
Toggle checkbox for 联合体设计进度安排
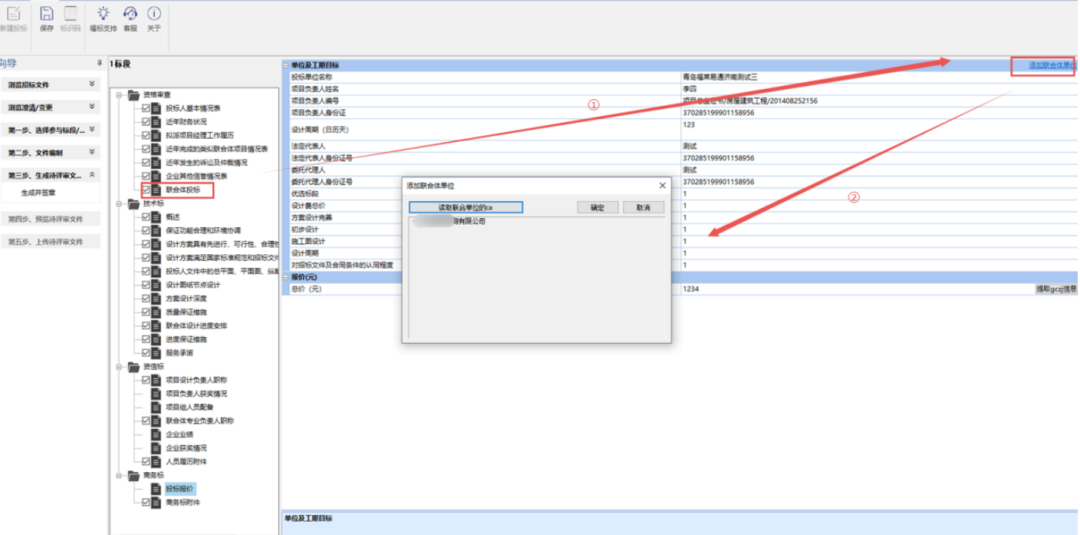[x=145, y=326]
